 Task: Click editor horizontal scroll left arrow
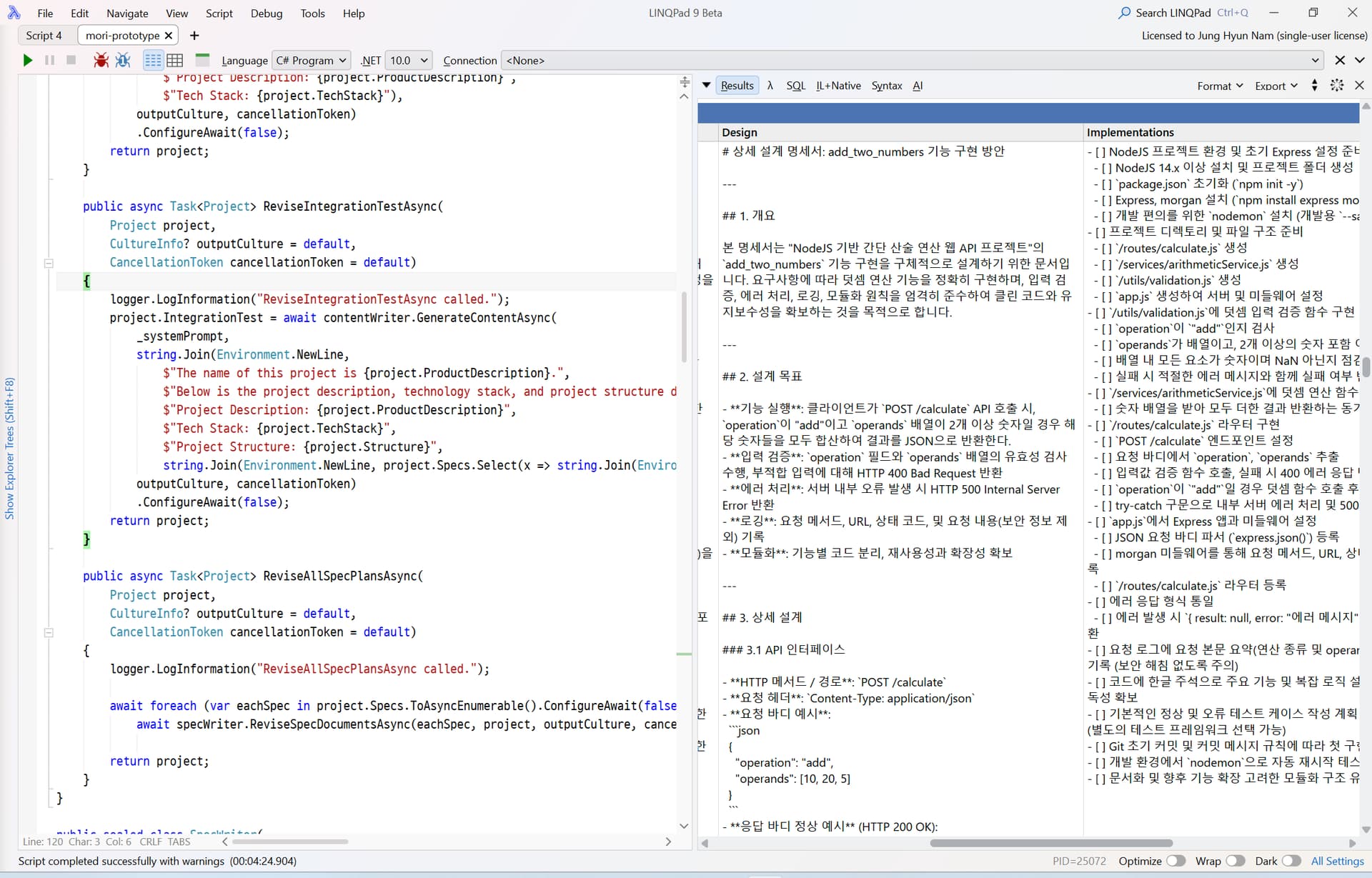click(x=225, y=842)
